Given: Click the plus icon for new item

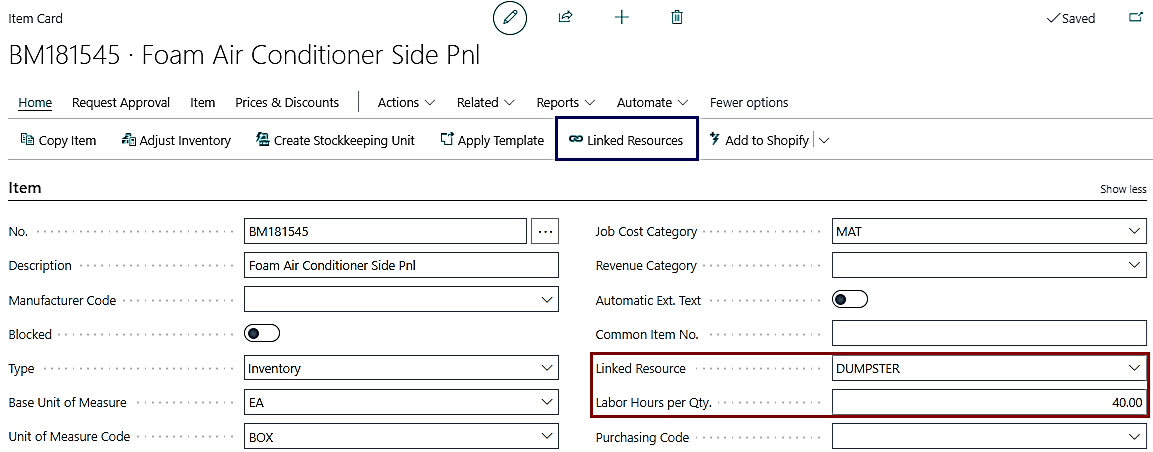Looking at the screenshot, I should click(x=621, y=17).
